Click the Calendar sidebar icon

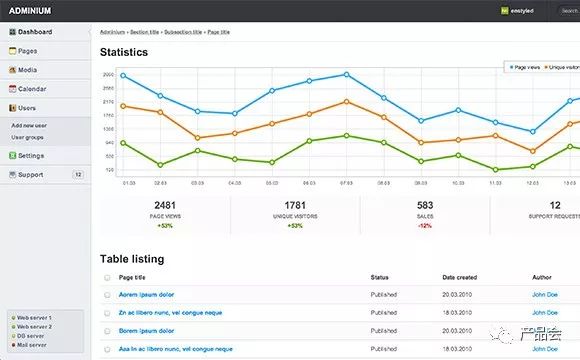(x=13, y=89)
